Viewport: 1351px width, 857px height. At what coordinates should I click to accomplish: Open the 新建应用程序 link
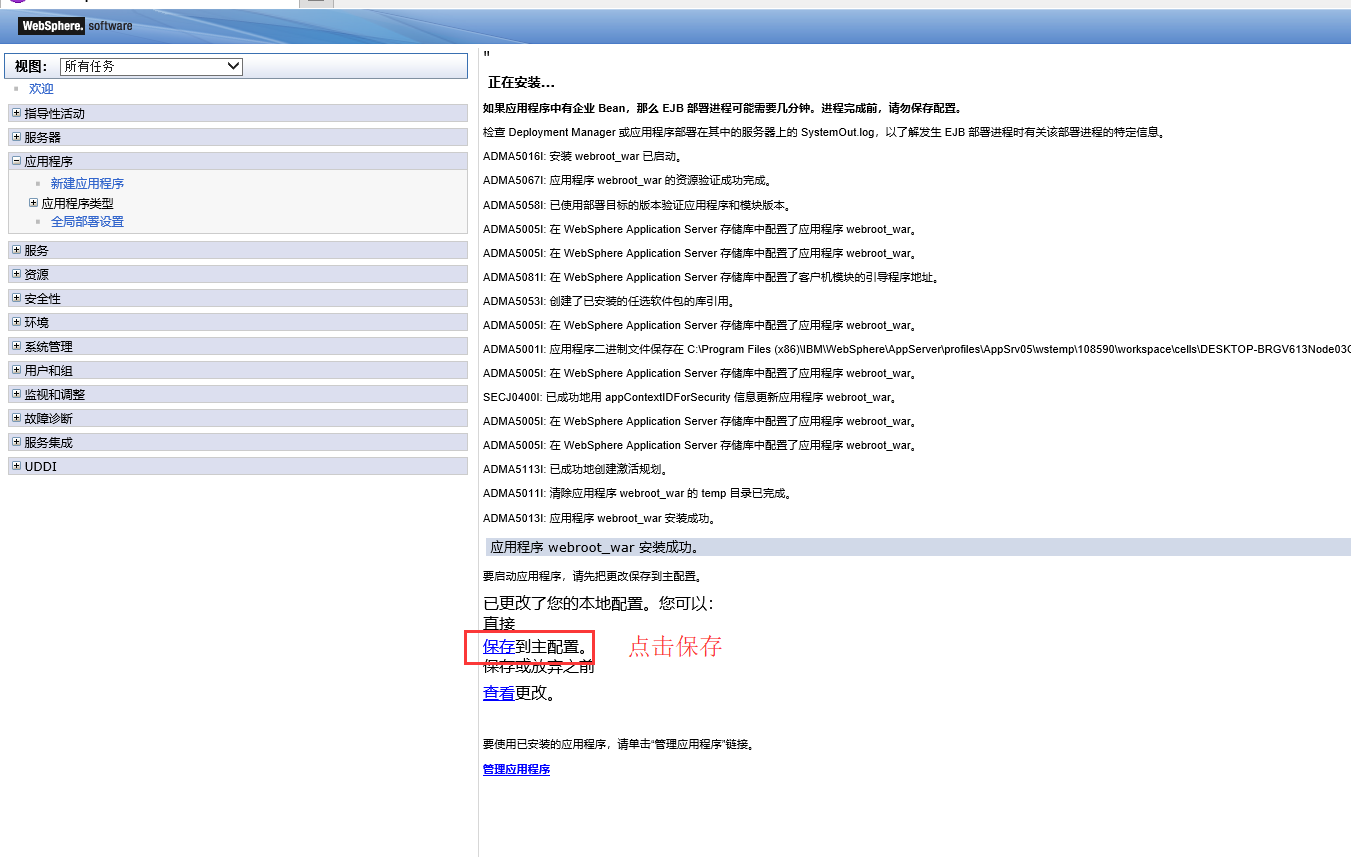click(87, 184)
